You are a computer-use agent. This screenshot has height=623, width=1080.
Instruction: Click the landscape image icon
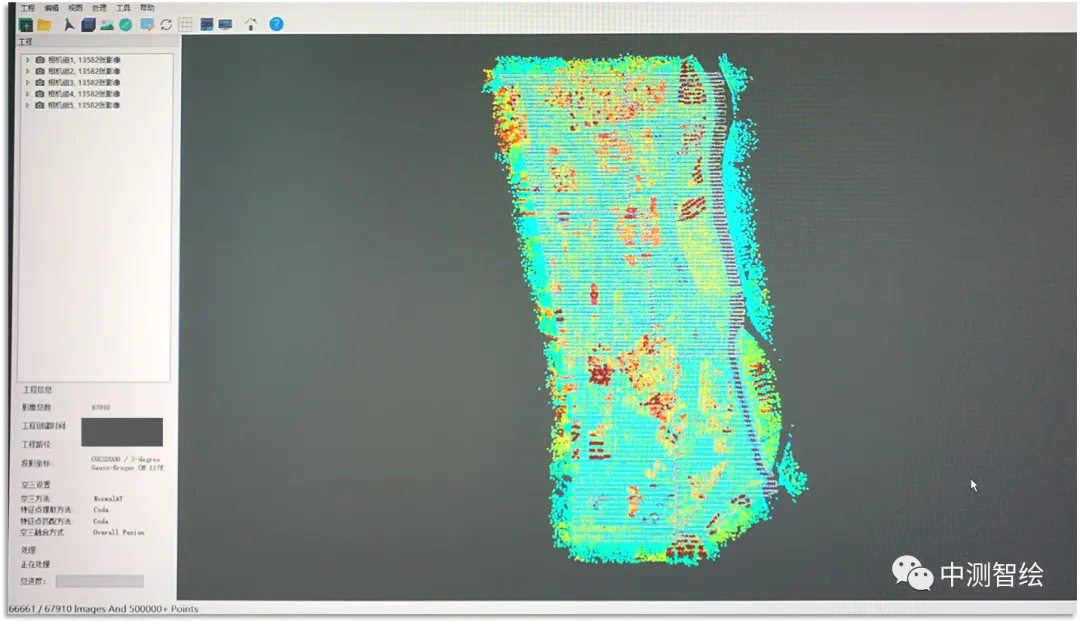point(107,24)
